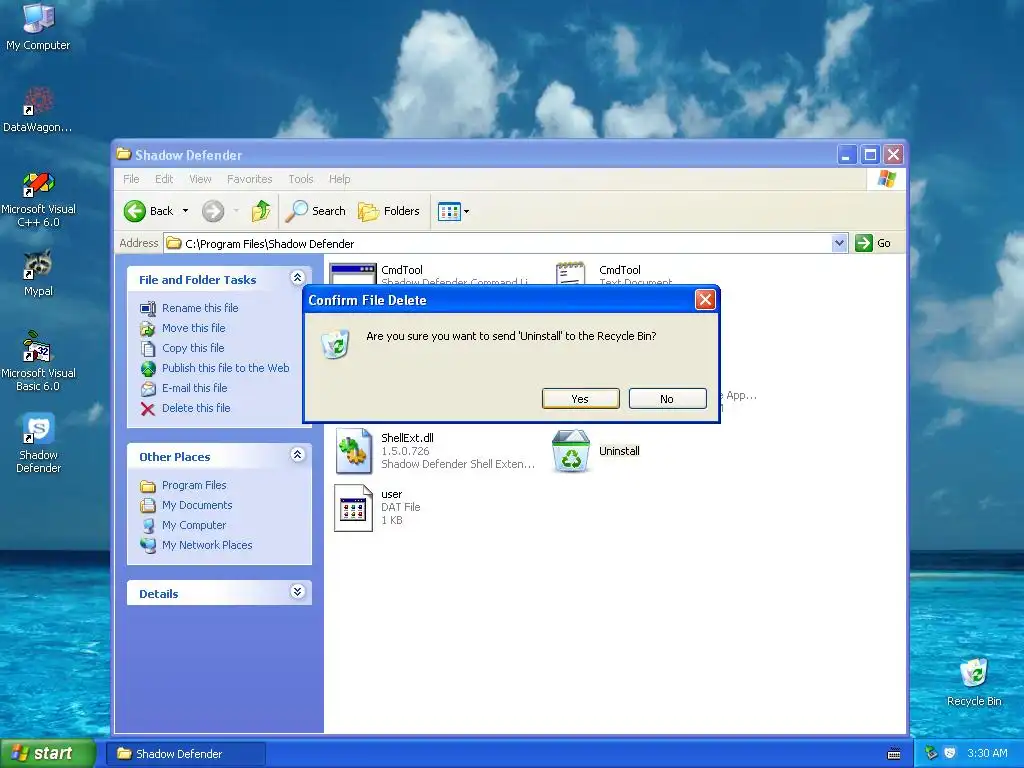Click the Views toolbar icon

point(449,212)
